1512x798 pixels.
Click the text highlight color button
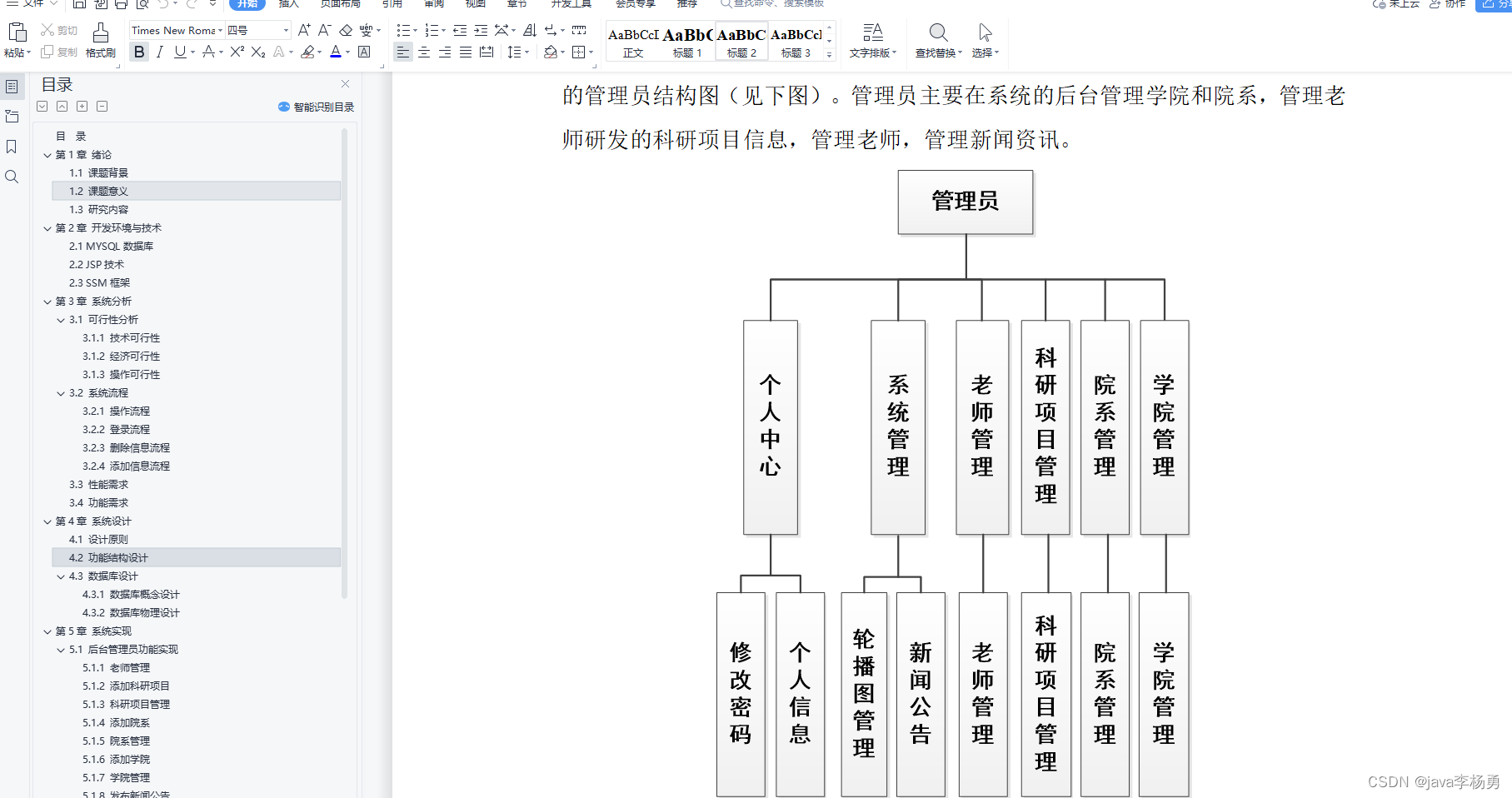pyautogui.click(x=308, y=52)
